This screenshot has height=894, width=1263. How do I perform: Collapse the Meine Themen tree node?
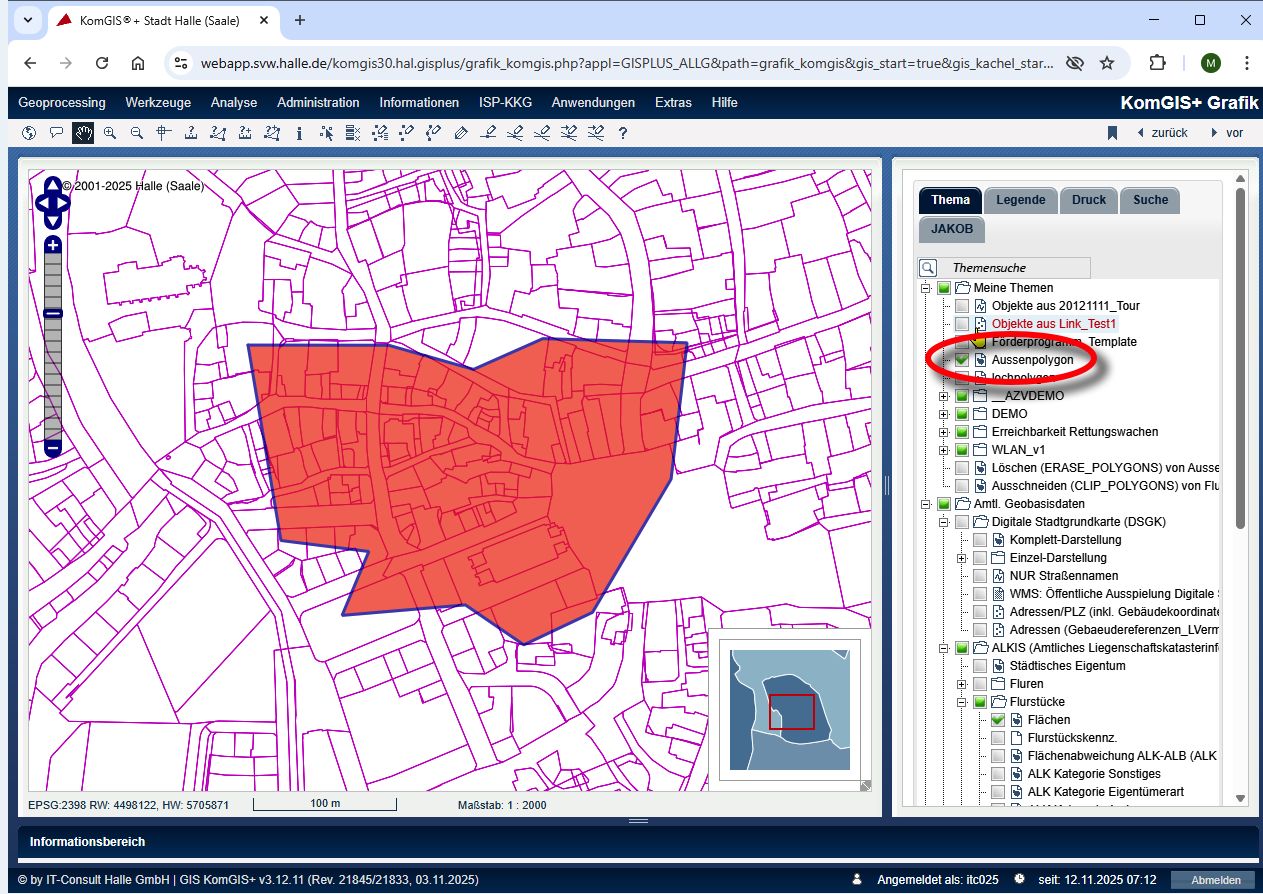pos(926,288)
